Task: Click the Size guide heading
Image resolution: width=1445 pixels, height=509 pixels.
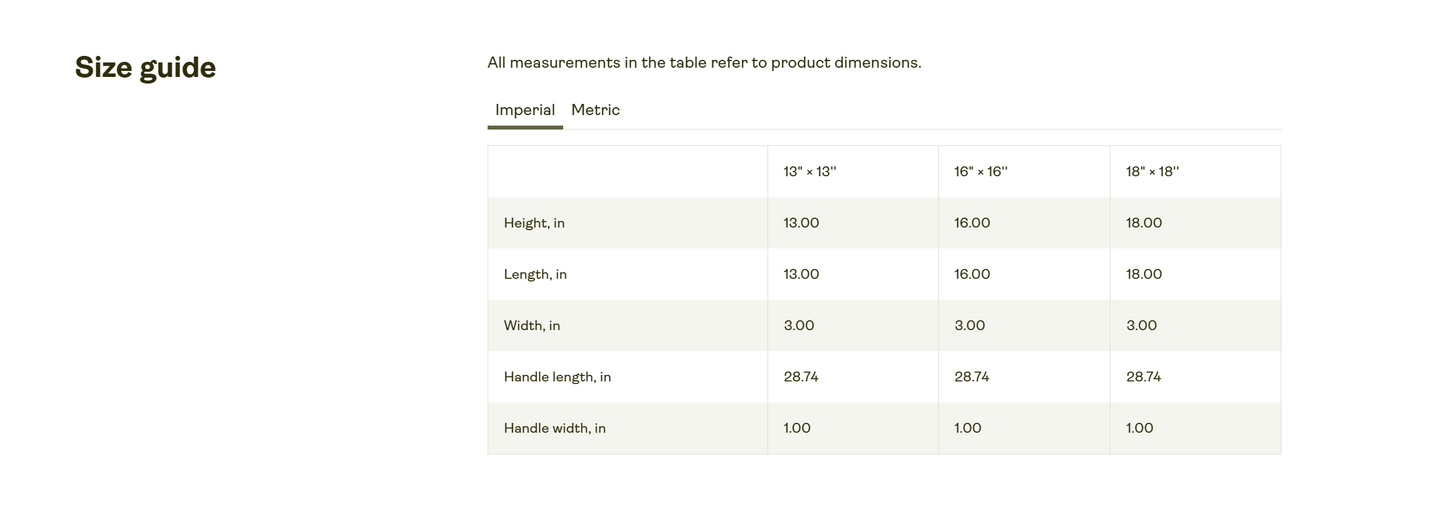Action: pyautogui.click(x=145, y=67)
